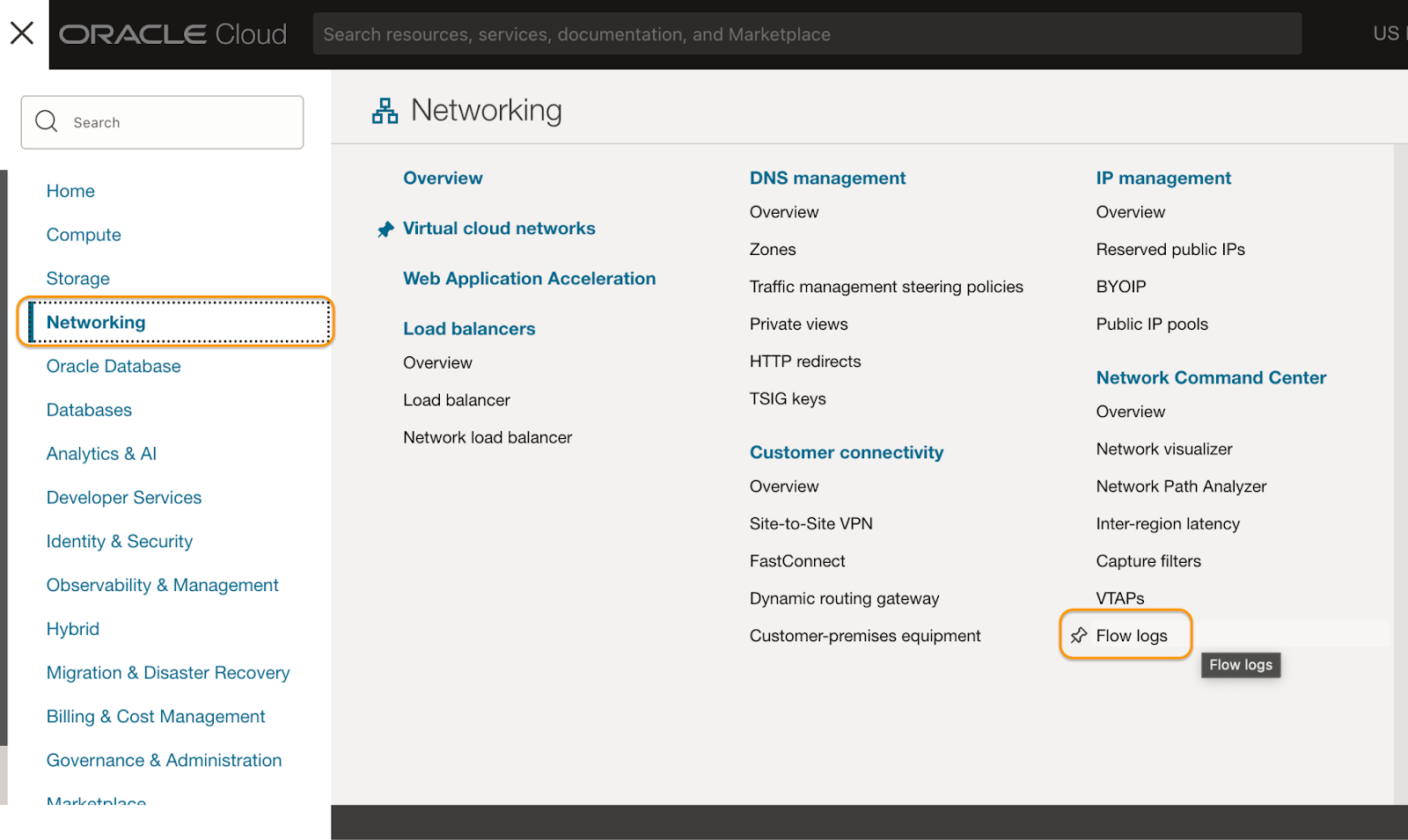The width and height of the screenshot is (1408, 840).
Task: Open Network load balancer
Action: (488, 437)
